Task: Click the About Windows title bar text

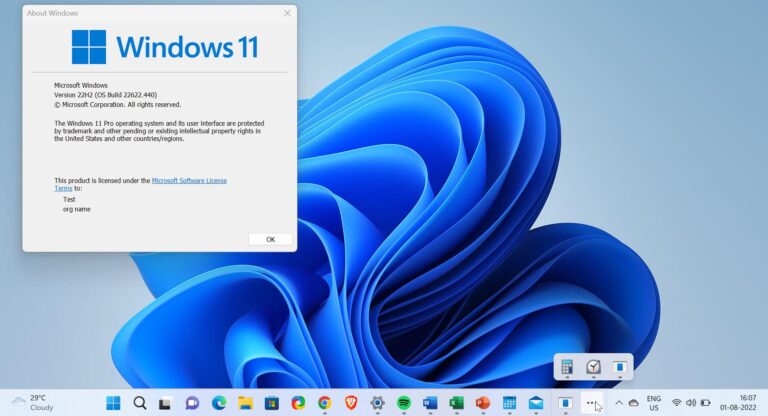Action: (52, 13)
